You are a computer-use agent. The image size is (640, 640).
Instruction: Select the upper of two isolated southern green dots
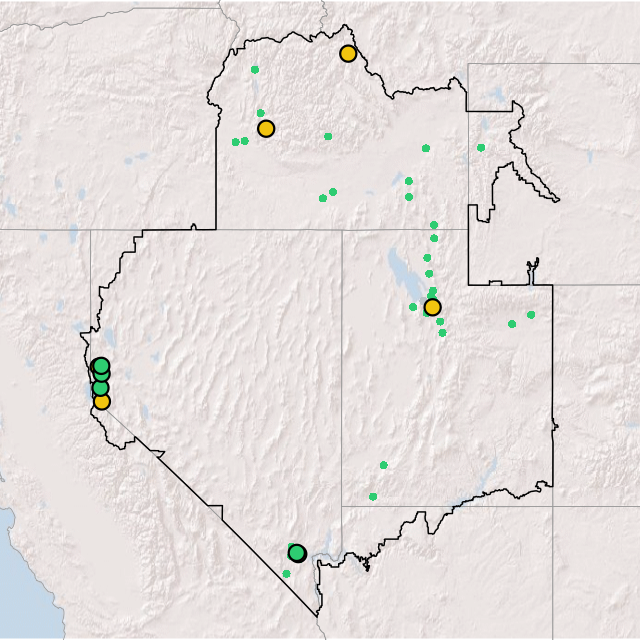(383, 465)
